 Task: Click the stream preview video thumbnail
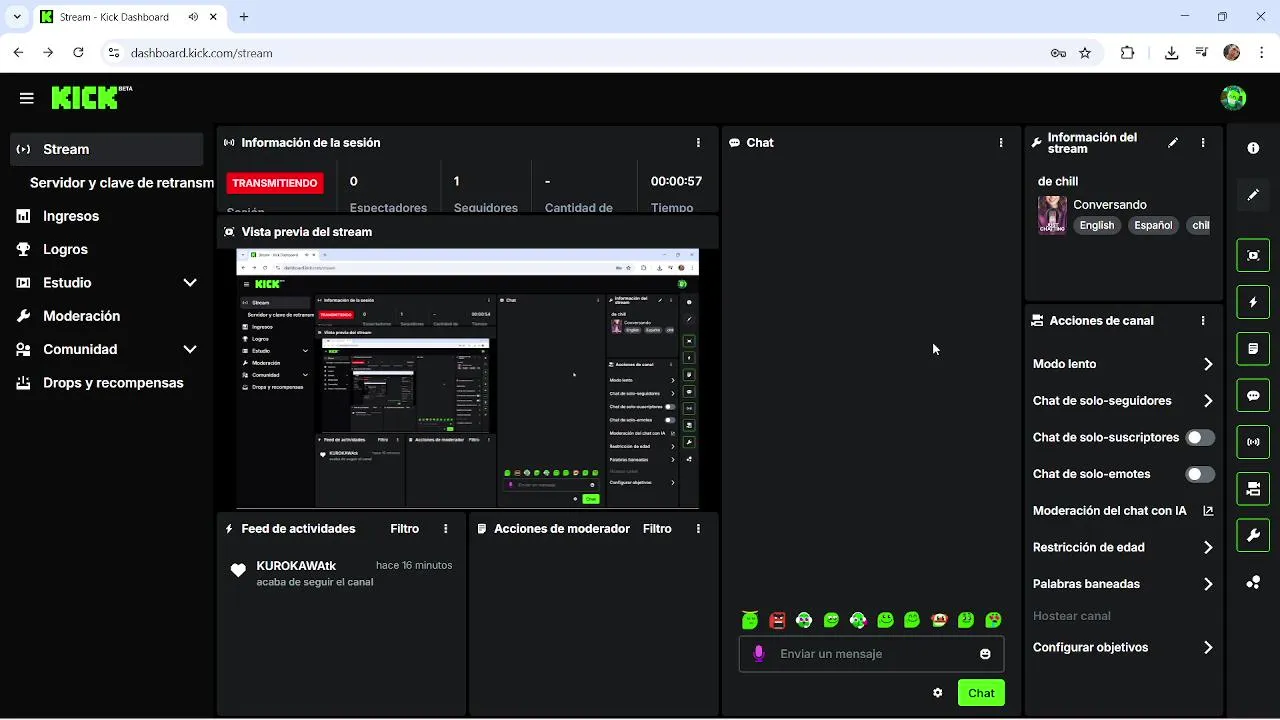tap(467, 379)
